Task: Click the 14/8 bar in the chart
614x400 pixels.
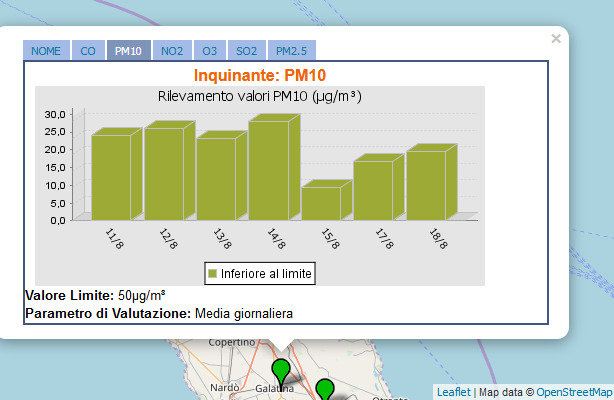Action: coord(274,167)
